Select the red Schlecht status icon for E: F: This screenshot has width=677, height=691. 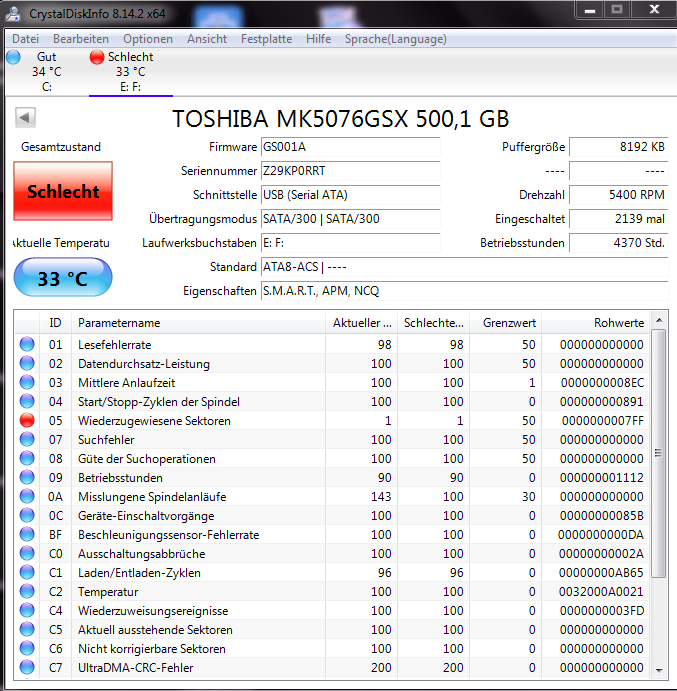point(97,57)
